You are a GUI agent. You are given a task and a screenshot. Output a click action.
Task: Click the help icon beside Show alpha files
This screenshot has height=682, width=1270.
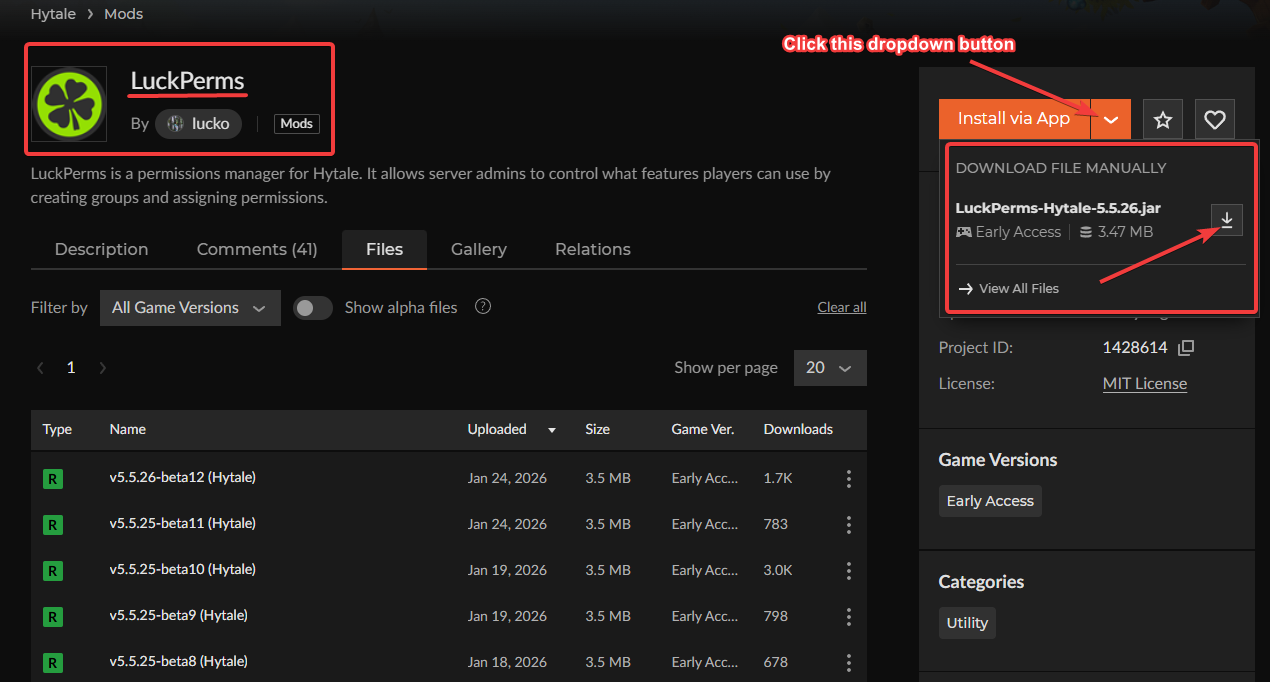point(483,307)
